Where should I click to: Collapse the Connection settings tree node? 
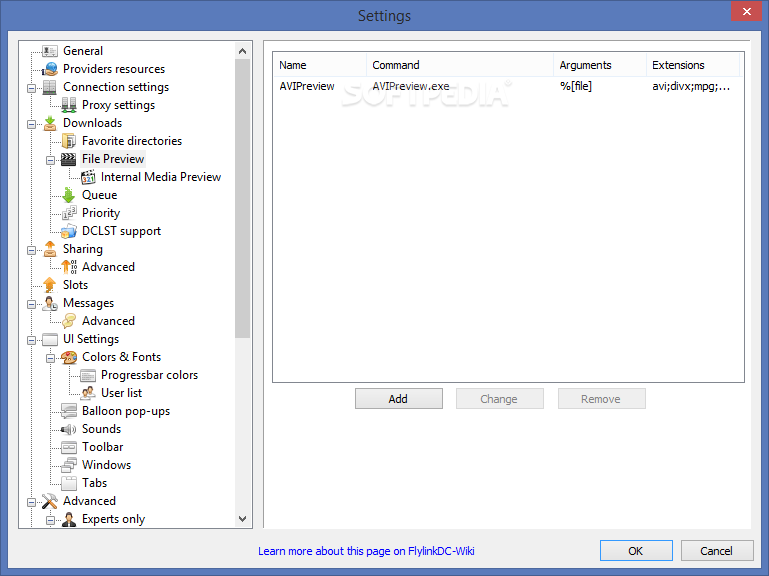pyautogui.click(x=31, y=88)
